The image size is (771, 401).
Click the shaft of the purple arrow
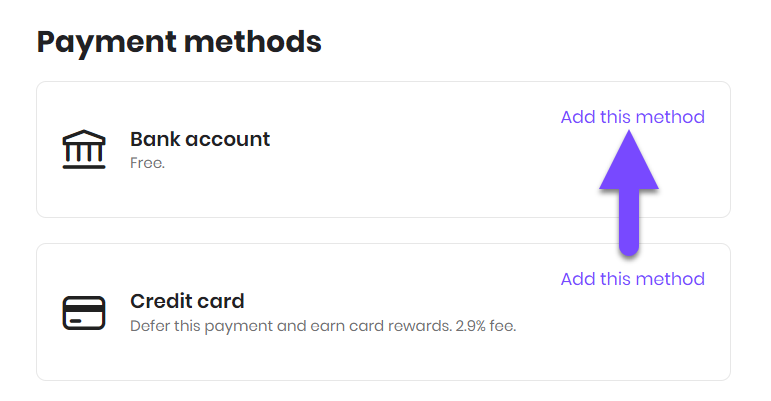pos(629,221)
